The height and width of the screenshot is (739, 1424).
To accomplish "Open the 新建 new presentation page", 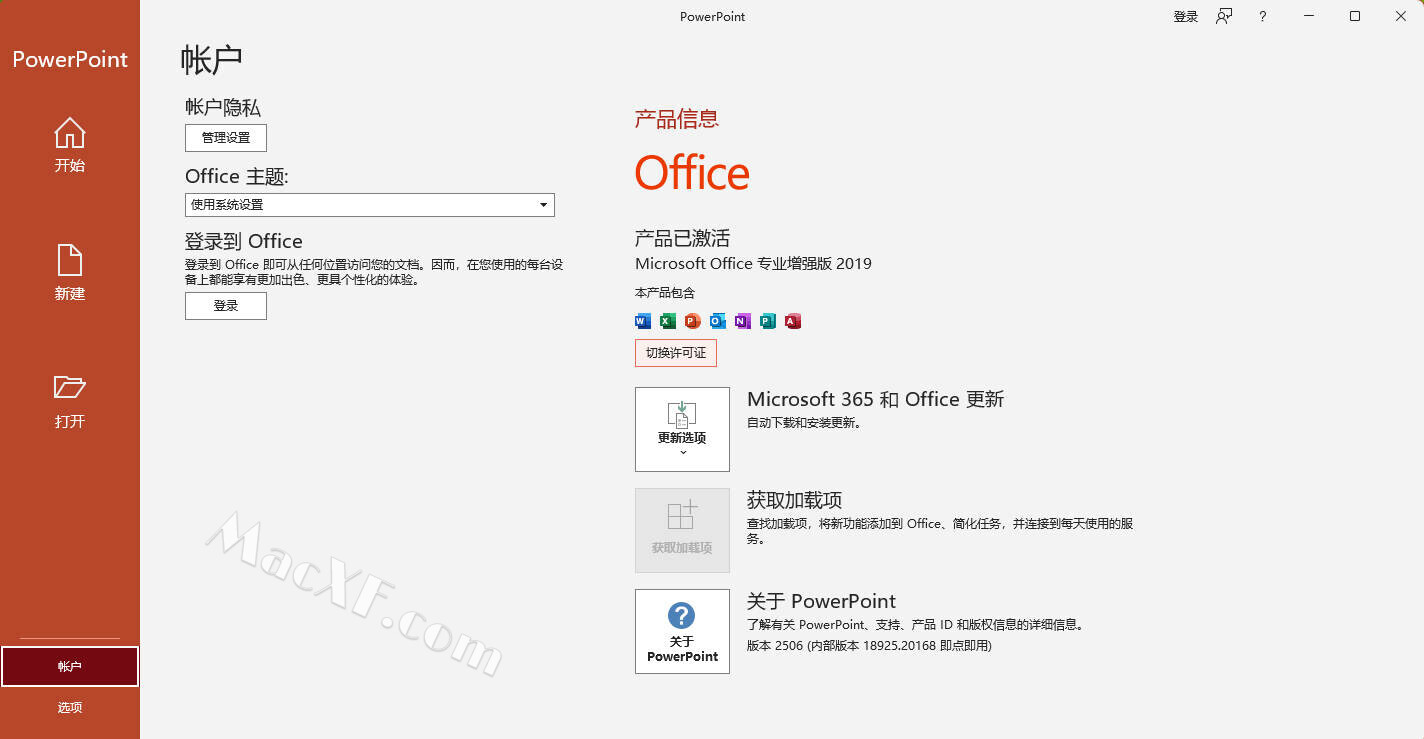I will (69, 273).
